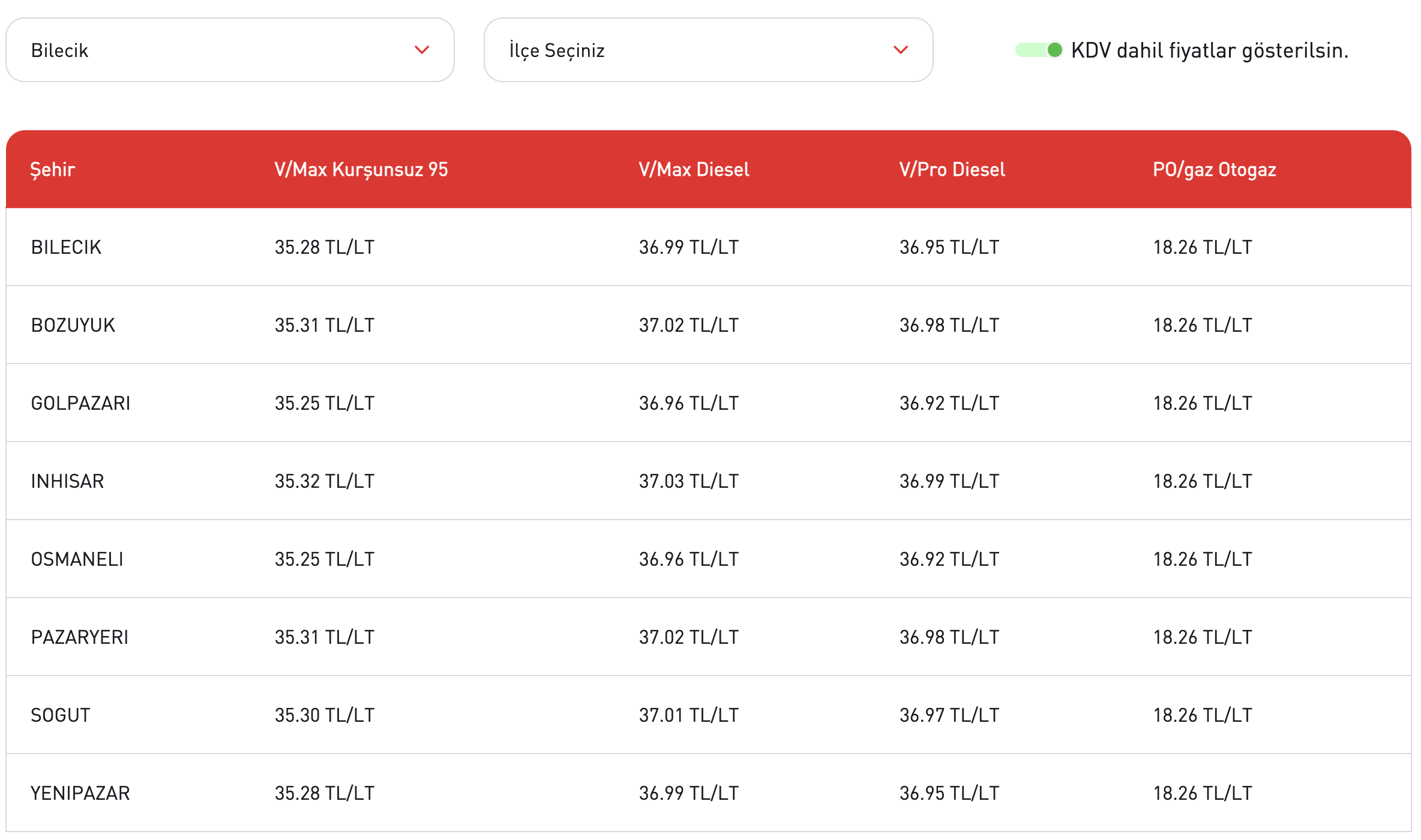
Task: Click BILECIK Kurşunsuz 95 price 35.28
Action: pyautogui.click(x=324, y=247)
